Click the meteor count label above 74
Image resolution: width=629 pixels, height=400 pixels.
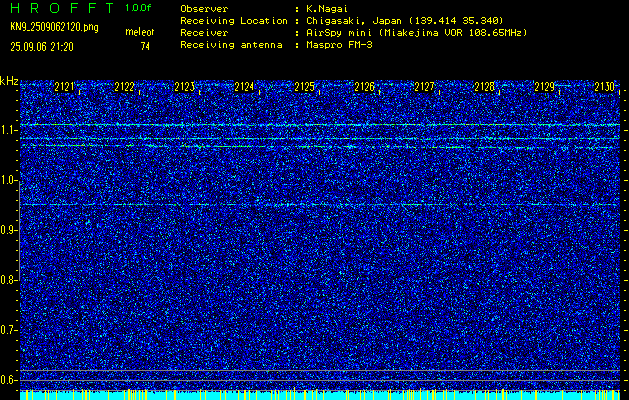(140, 32)
